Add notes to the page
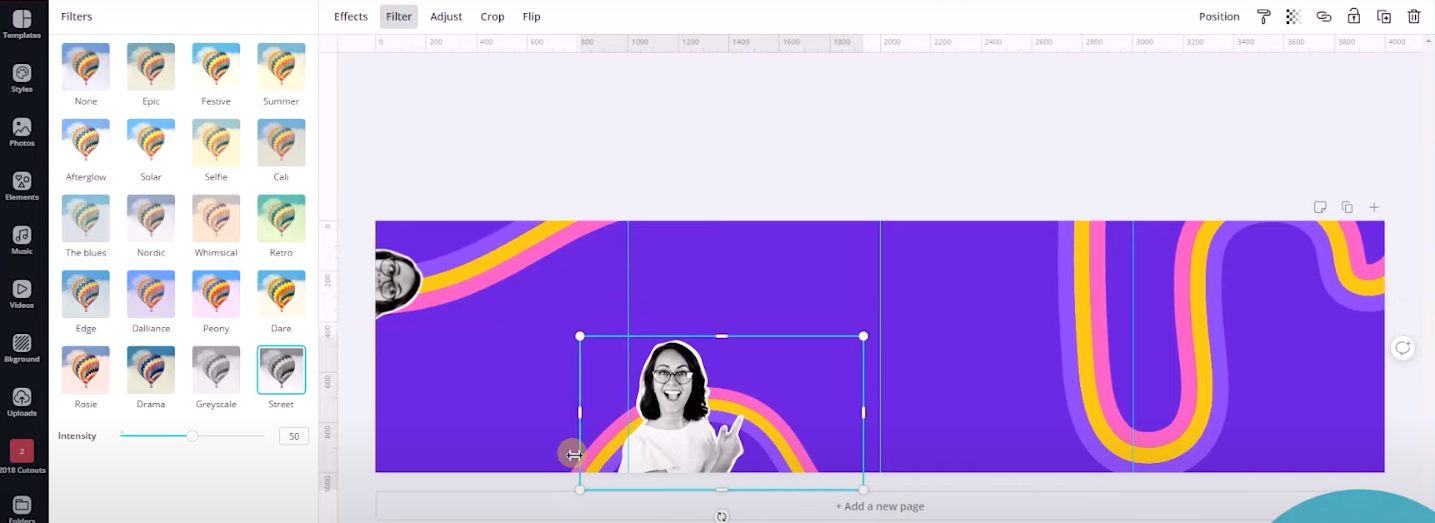 coord(1320,207)
